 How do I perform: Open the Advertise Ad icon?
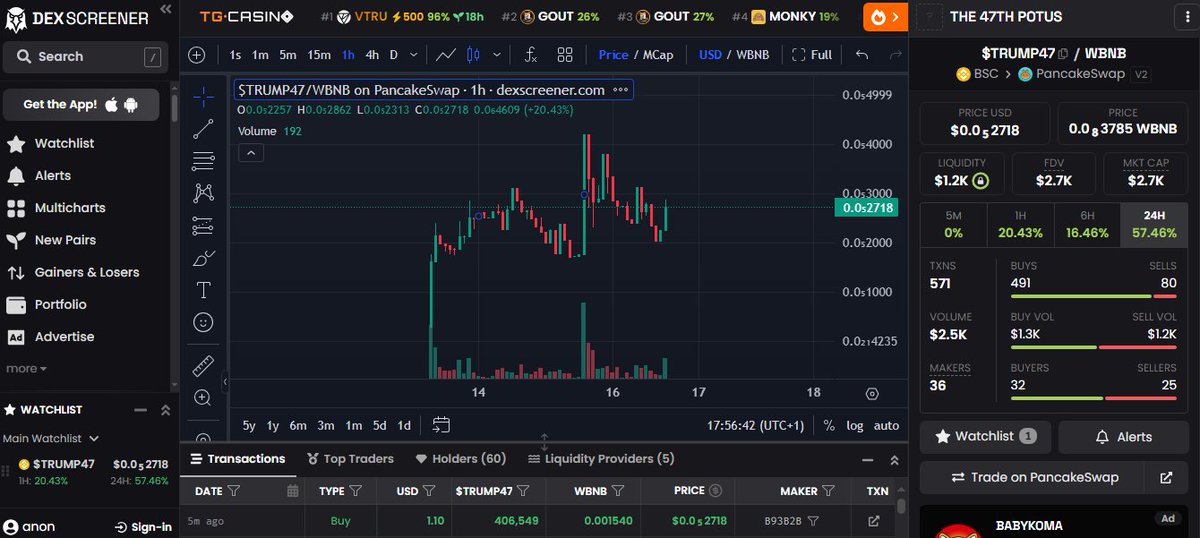point(16,337)
